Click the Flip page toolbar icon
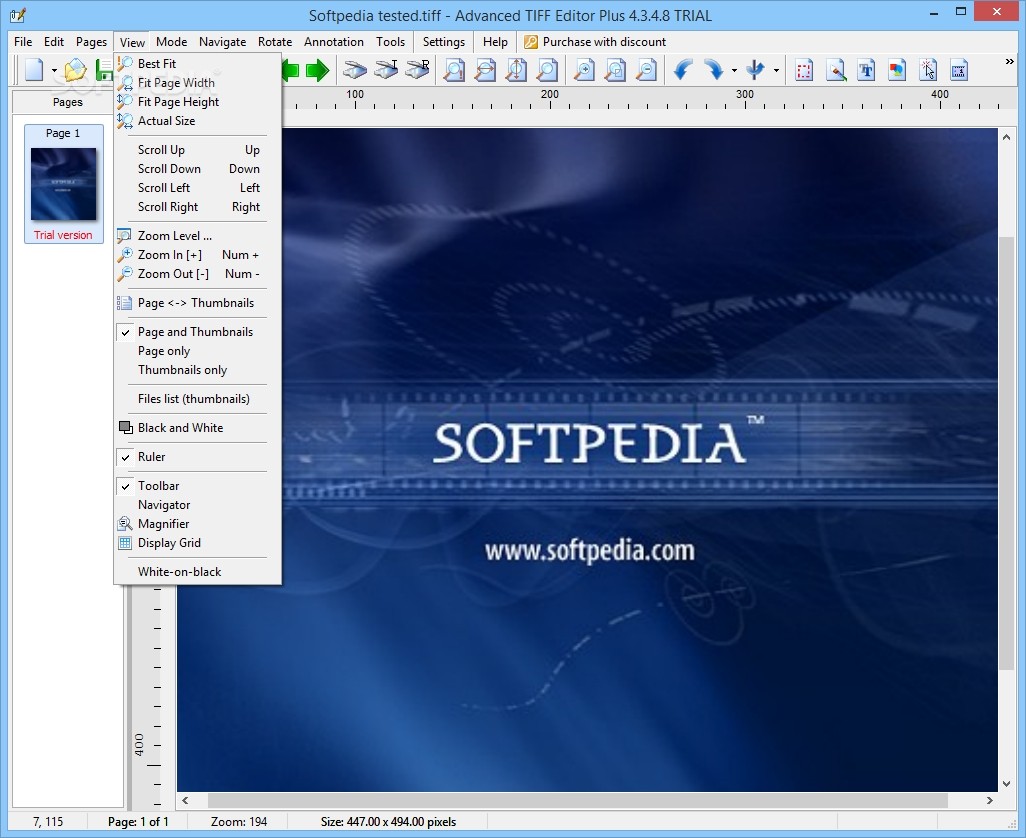 tap(756, 69)
